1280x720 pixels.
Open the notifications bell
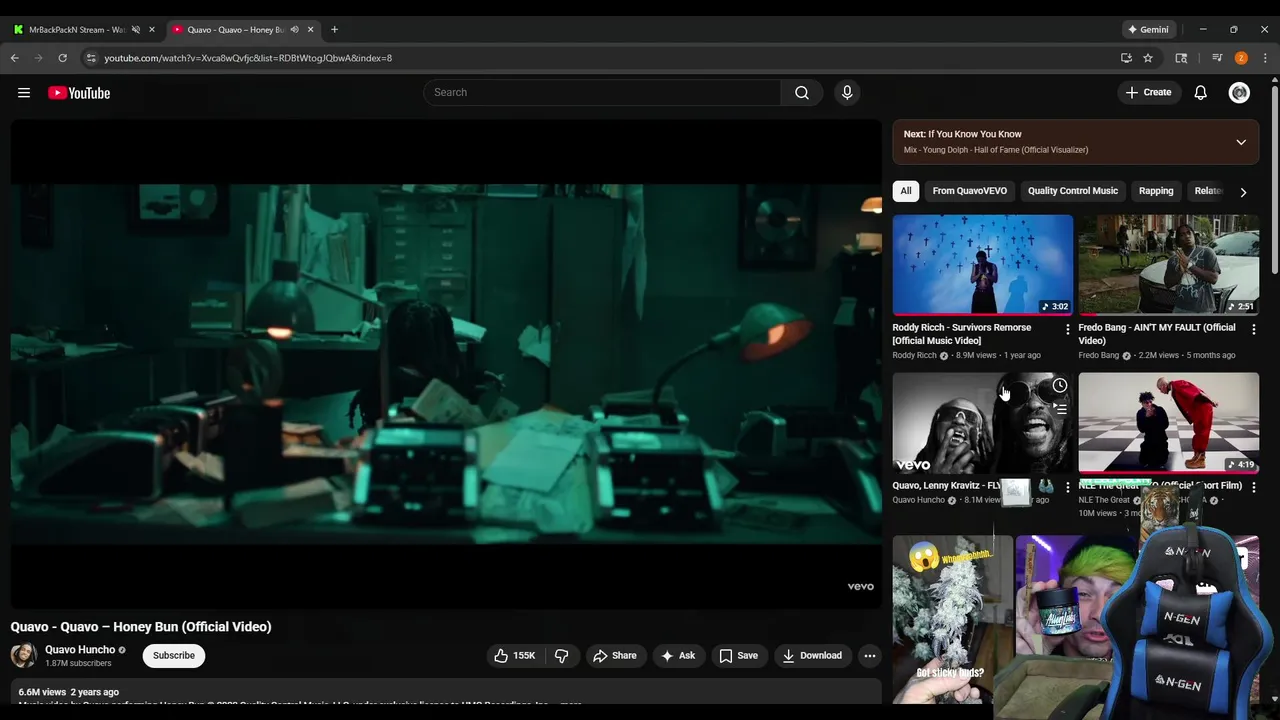[x=1201, y=92]
